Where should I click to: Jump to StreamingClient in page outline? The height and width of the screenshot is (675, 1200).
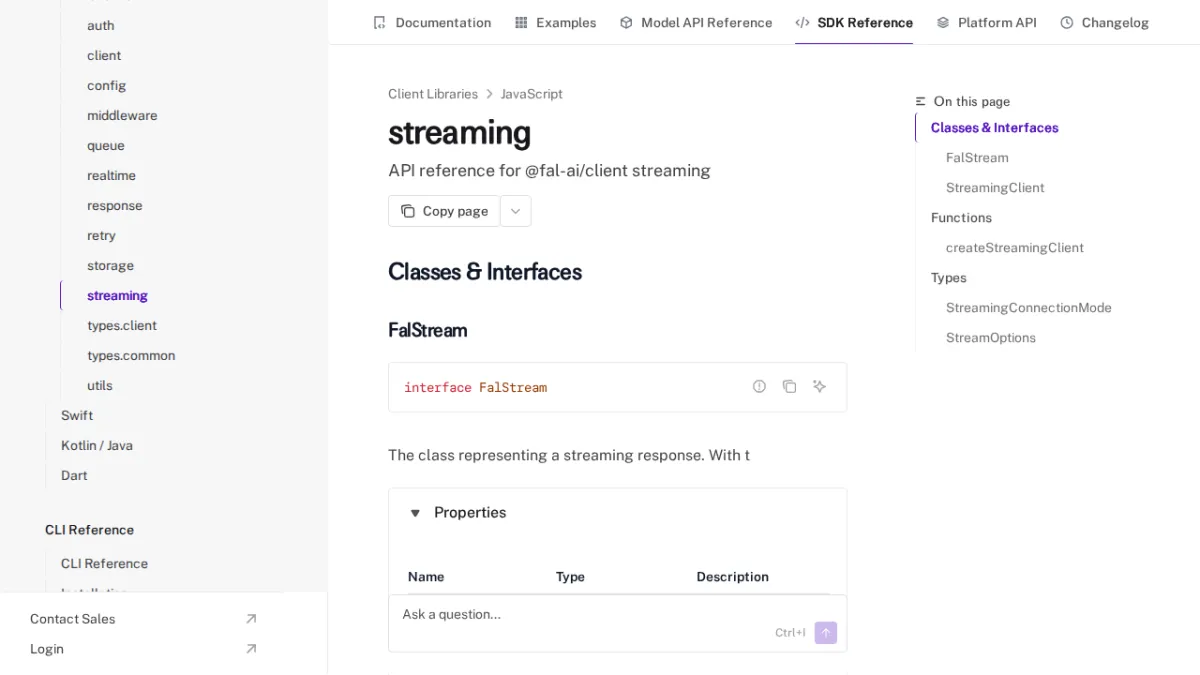point(995,187)
